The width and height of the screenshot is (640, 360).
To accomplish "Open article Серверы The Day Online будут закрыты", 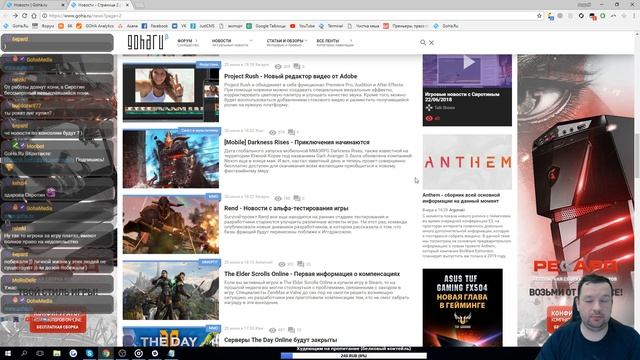I will pos(280,340).
